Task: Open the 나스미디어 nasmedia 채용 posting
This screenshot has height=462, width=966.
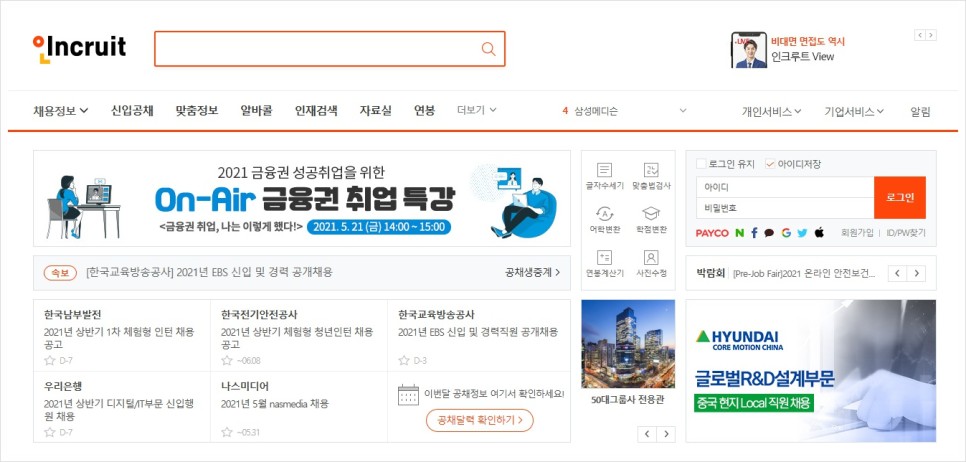Action: (275, 404)
